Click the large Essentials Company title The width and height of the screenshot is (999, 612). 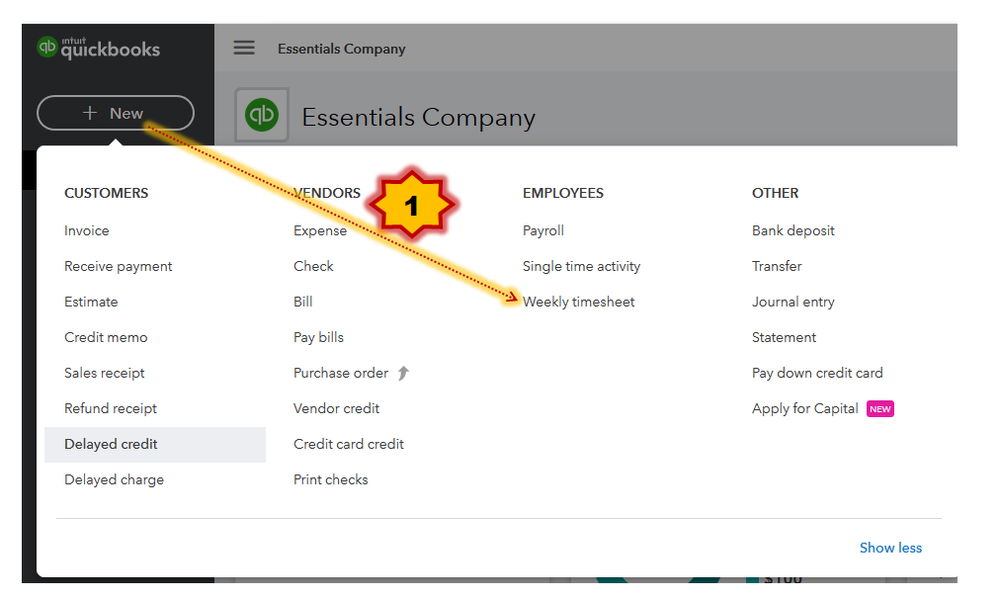[418, 118]
